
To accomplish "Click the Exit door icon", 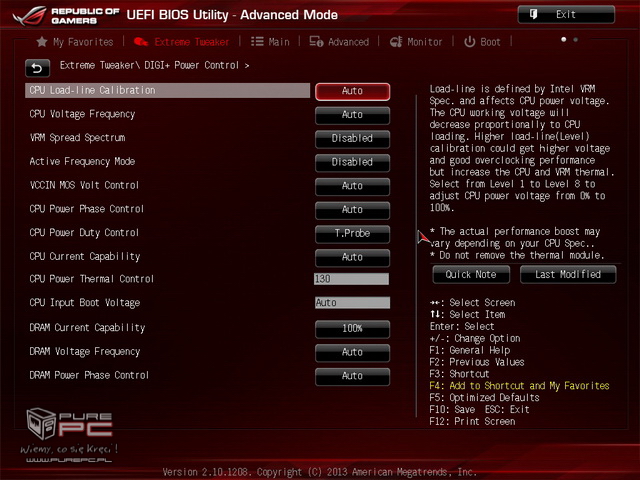I will pos(533,14).
